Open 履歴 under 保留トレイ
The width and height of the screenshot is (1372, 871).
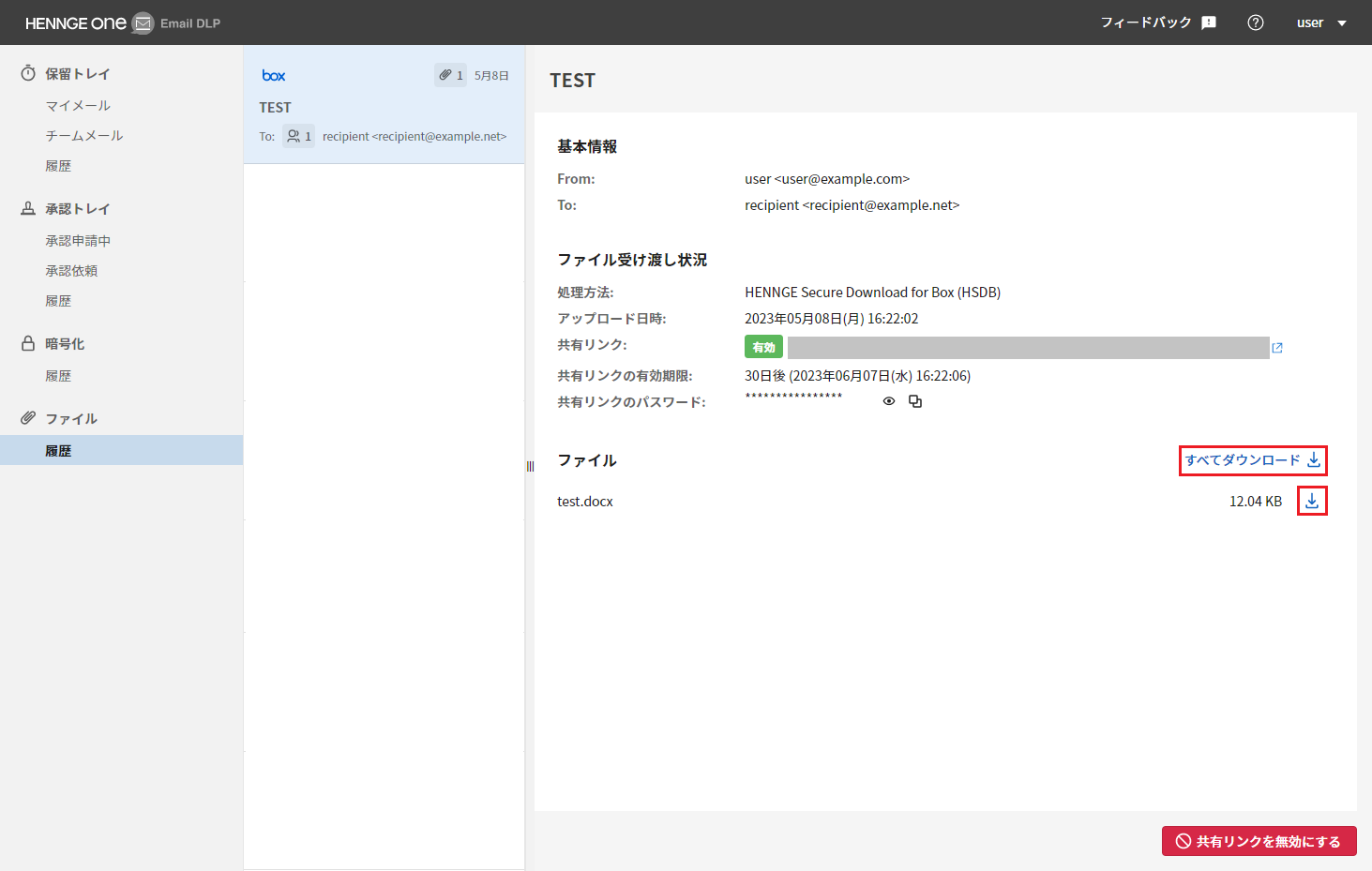(58, 166)
